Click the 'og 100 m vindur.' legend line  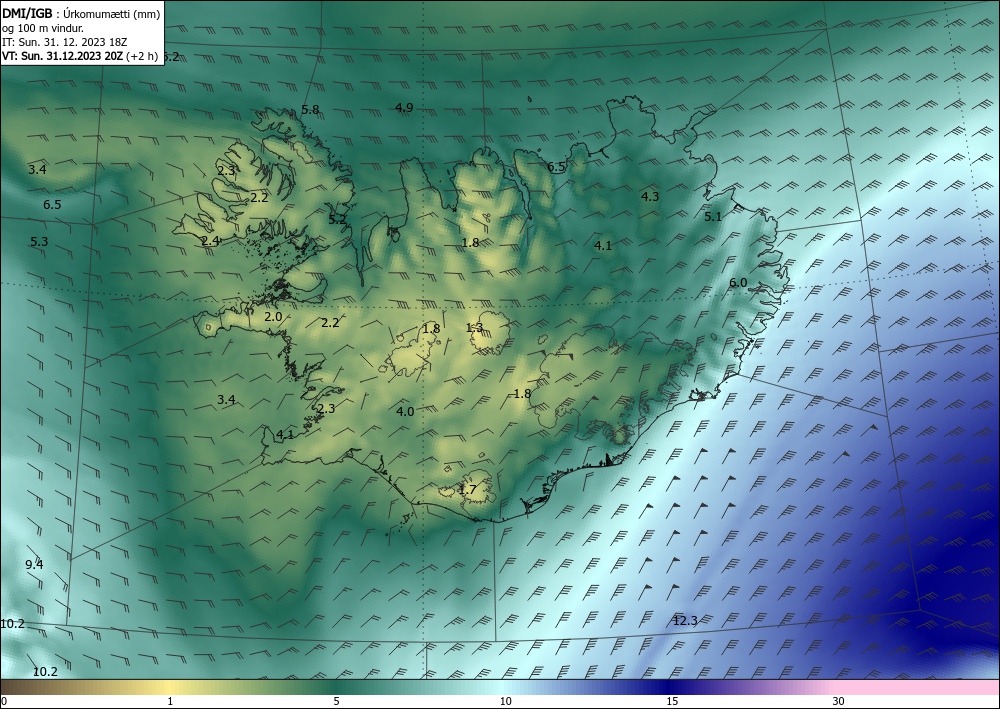43,28
